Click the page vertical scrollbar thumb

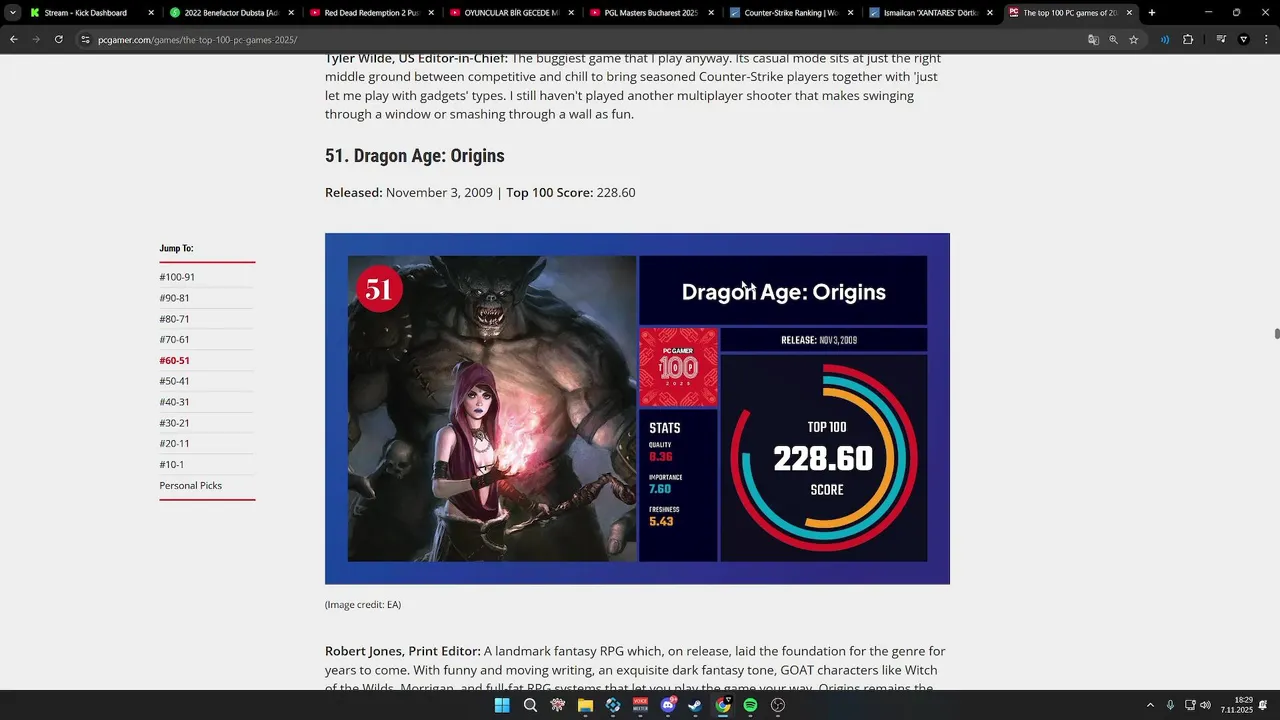[1276, 333]
